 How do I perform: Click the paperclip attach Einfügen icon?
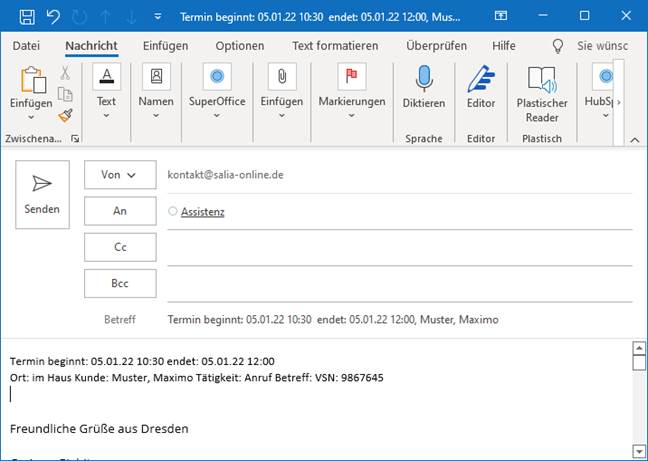pos(282,76)
